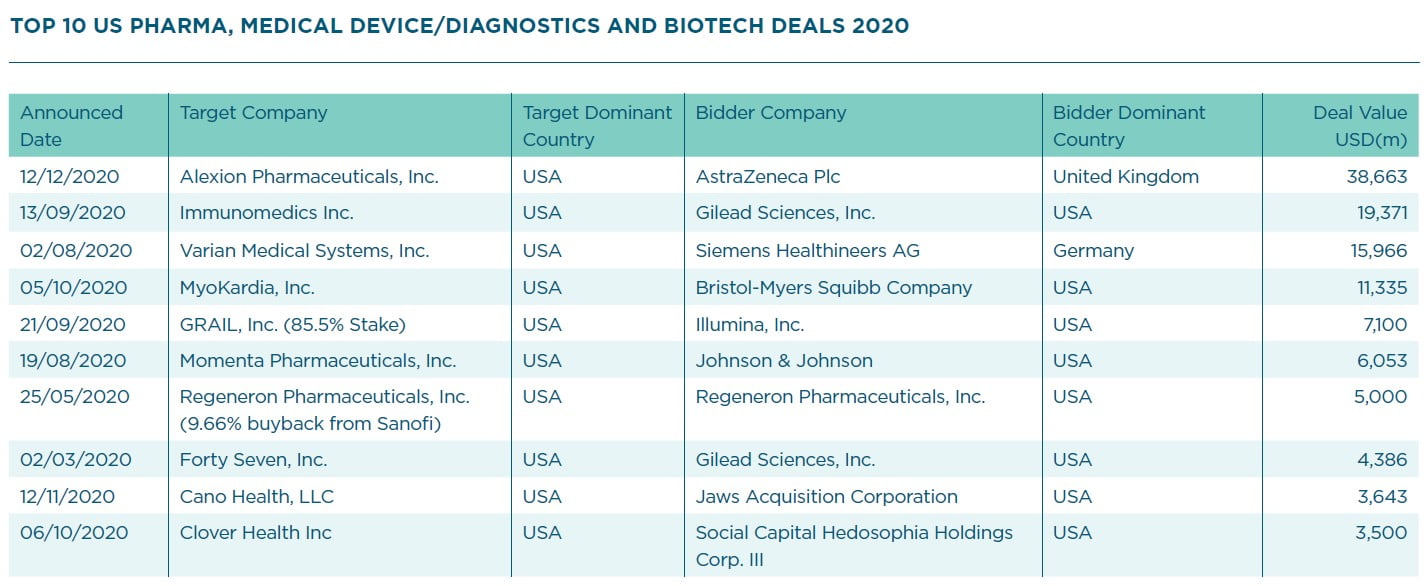Select the Target Company column header

tap(253, 113)
